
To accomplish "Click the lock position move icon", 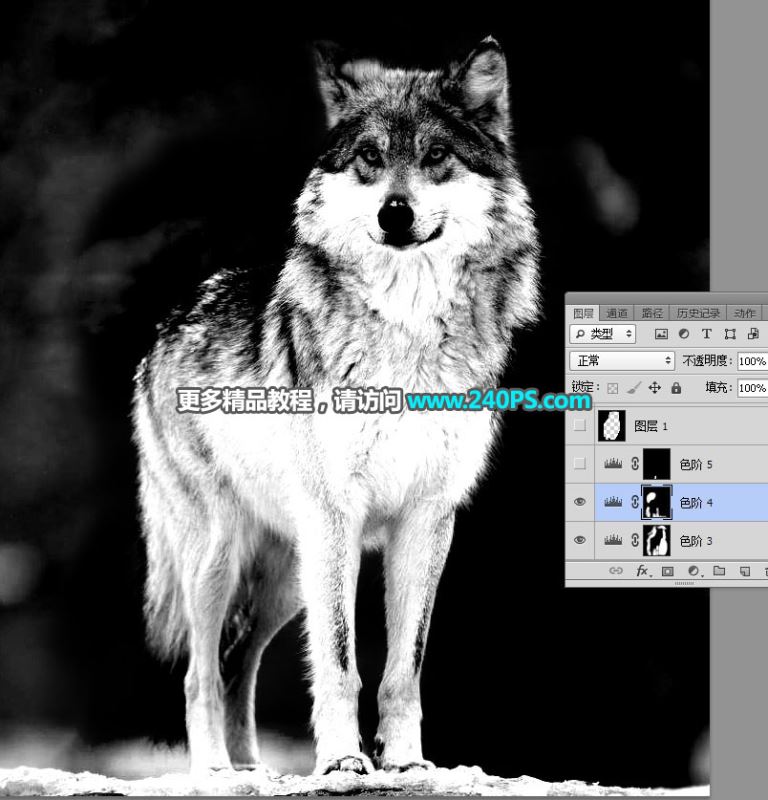I will pyautogui.click(x=655, y=388).
